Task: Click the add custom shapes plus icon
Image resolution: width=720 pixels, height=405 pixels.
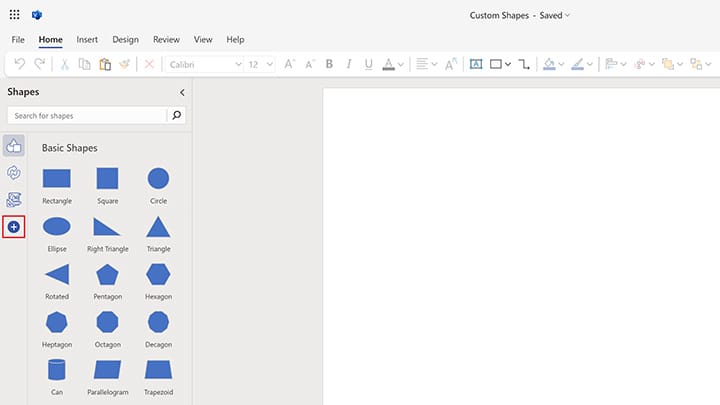Action: pos(13,227)
